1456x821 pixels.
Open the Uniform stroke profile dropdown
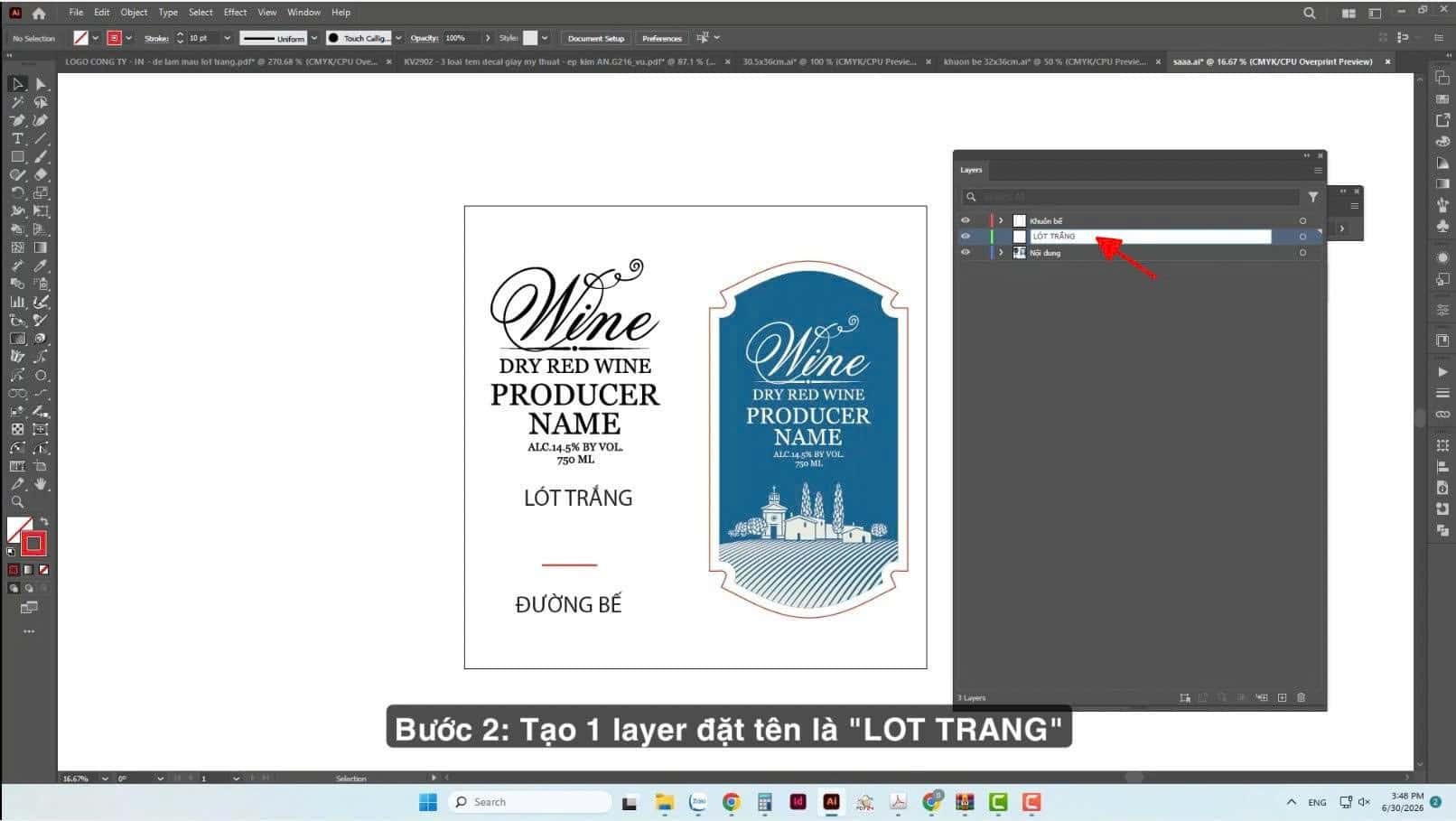[314, 38]
